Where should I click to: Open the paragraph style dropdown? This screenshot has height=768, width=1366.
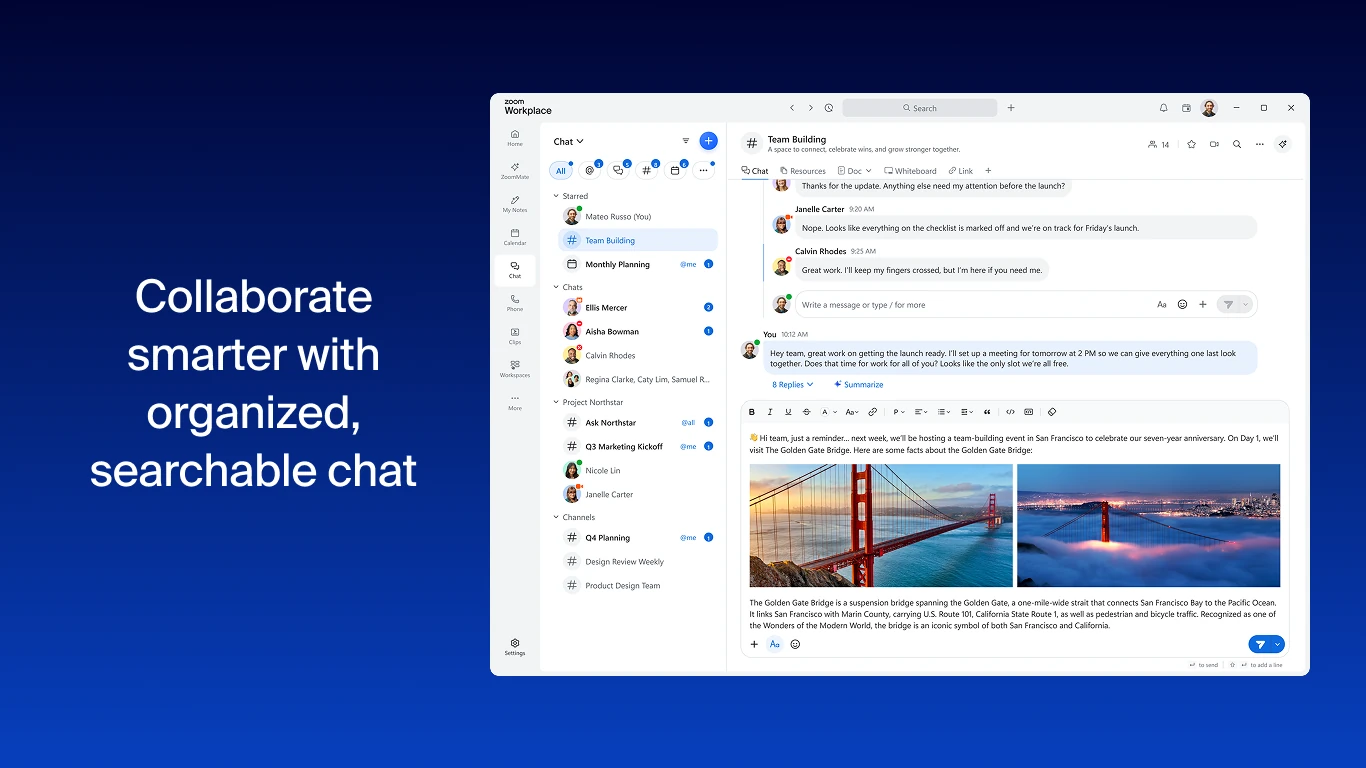pyautogui.click(x=898, y=412)
